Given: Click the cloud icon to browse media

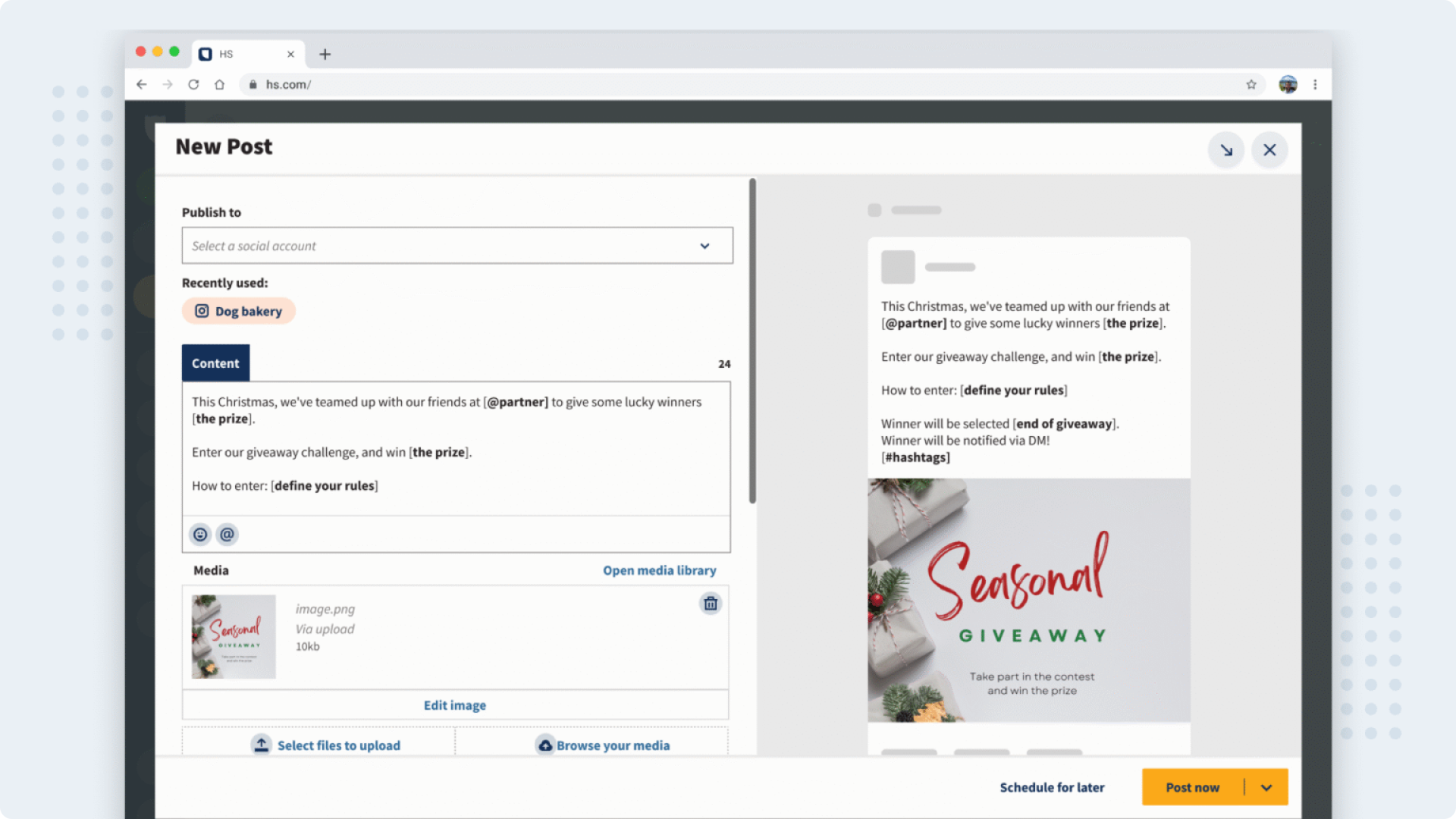Looking at the screenshot, I should [545, 745].
